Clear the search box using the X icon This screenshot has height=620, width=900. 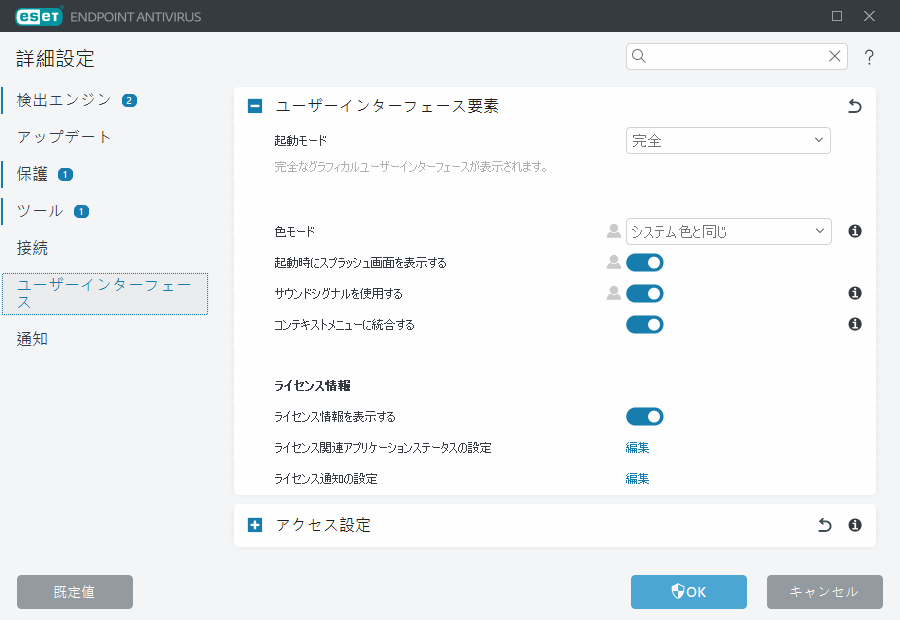tap(835, 57)
